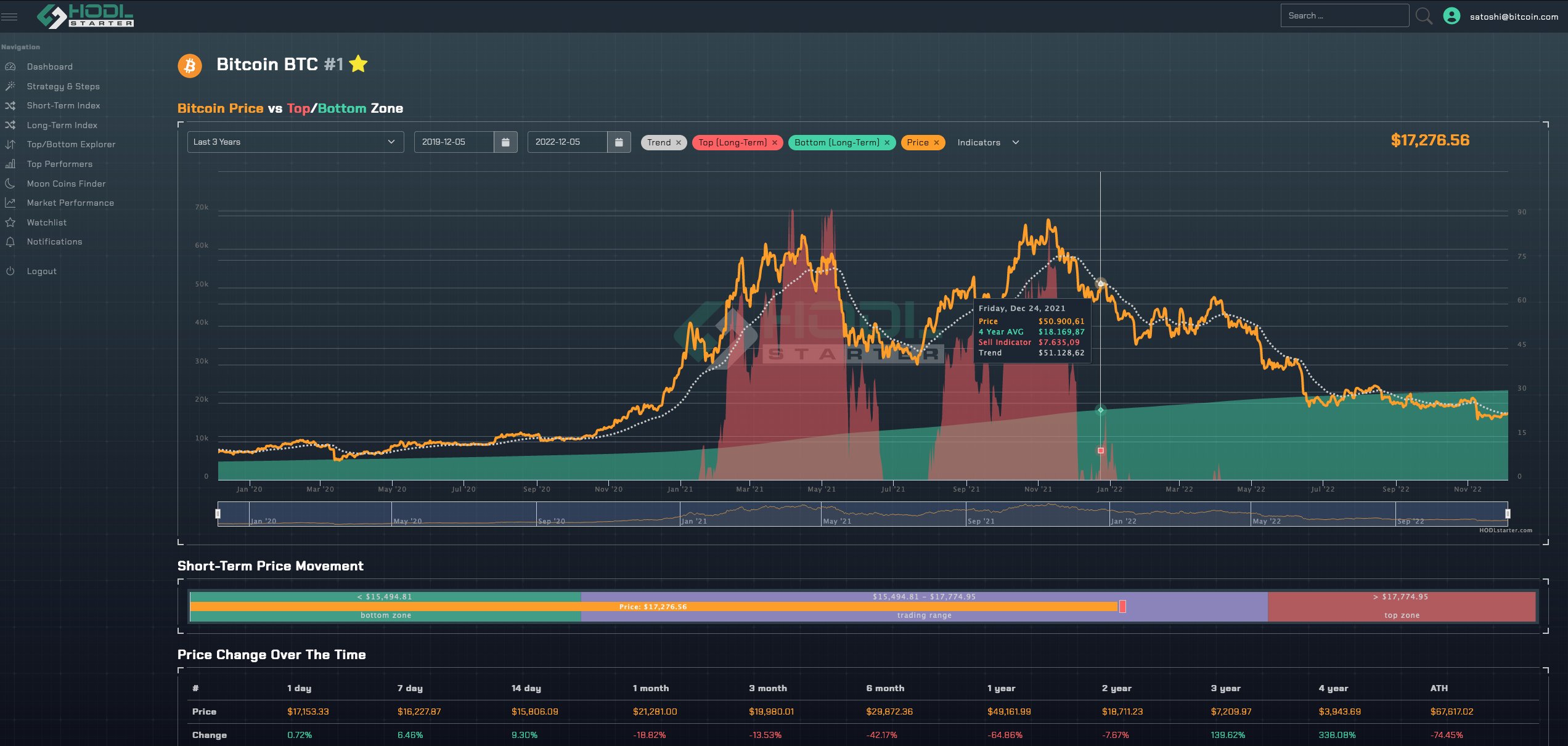Image resolution: width=1568 pixels, height=746 pixels.
Task: Open Long-Term Index page
Action: coord(62,125)
